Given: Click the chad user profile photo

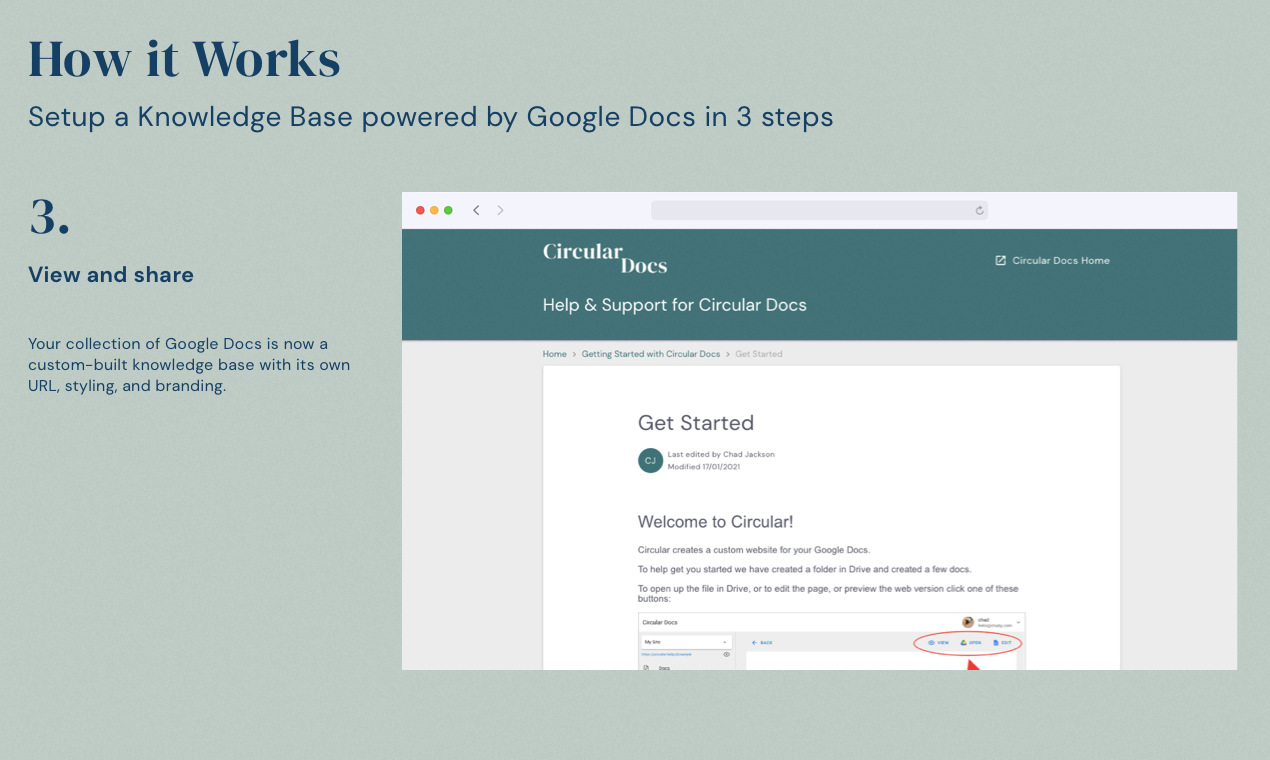Looking at the screenshot, I should click(968, 622).
